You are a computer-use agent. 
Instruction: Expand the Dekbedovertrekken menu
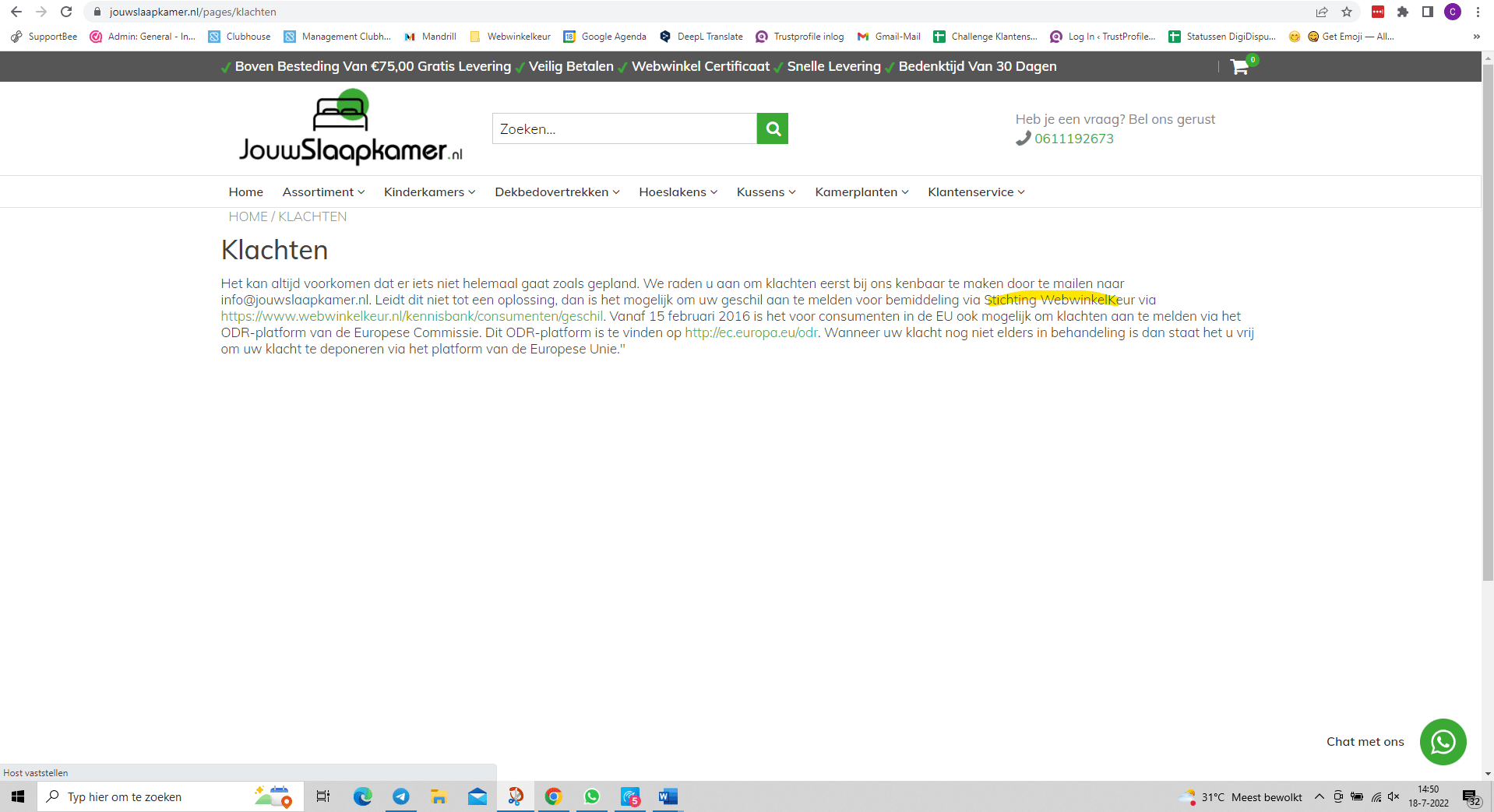pyautogui.click(x=557, y=192)
